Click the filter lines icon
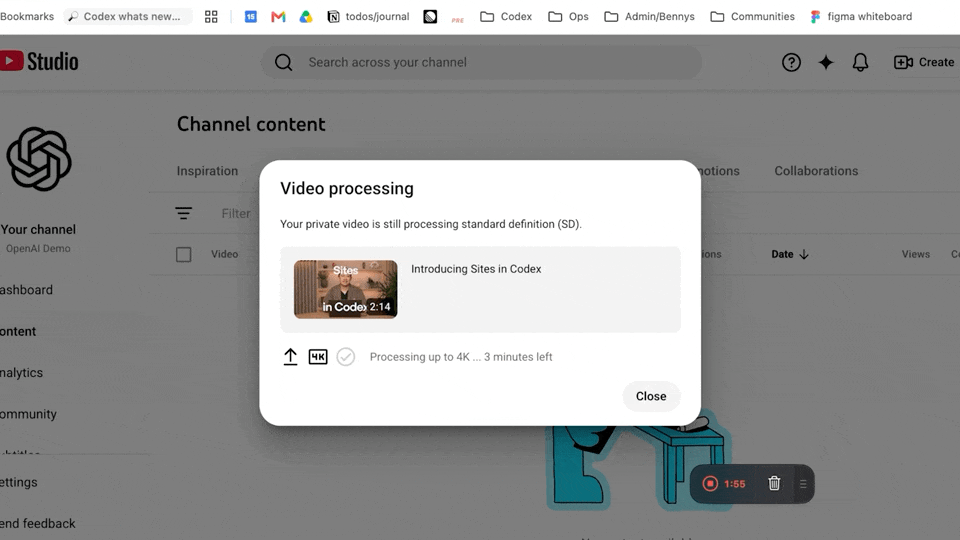The width and height of the screenshot is (960, 540). point(183,213)
